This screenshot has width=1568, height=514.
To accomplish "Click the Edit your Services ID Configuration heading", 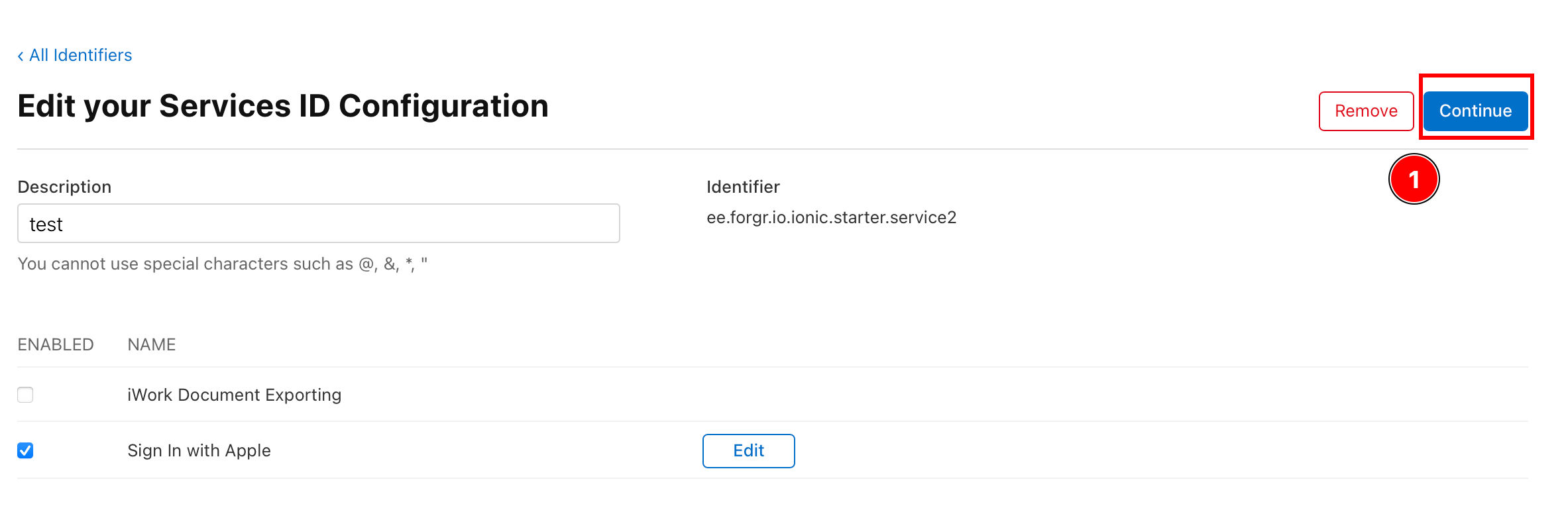I will [283, 106].
